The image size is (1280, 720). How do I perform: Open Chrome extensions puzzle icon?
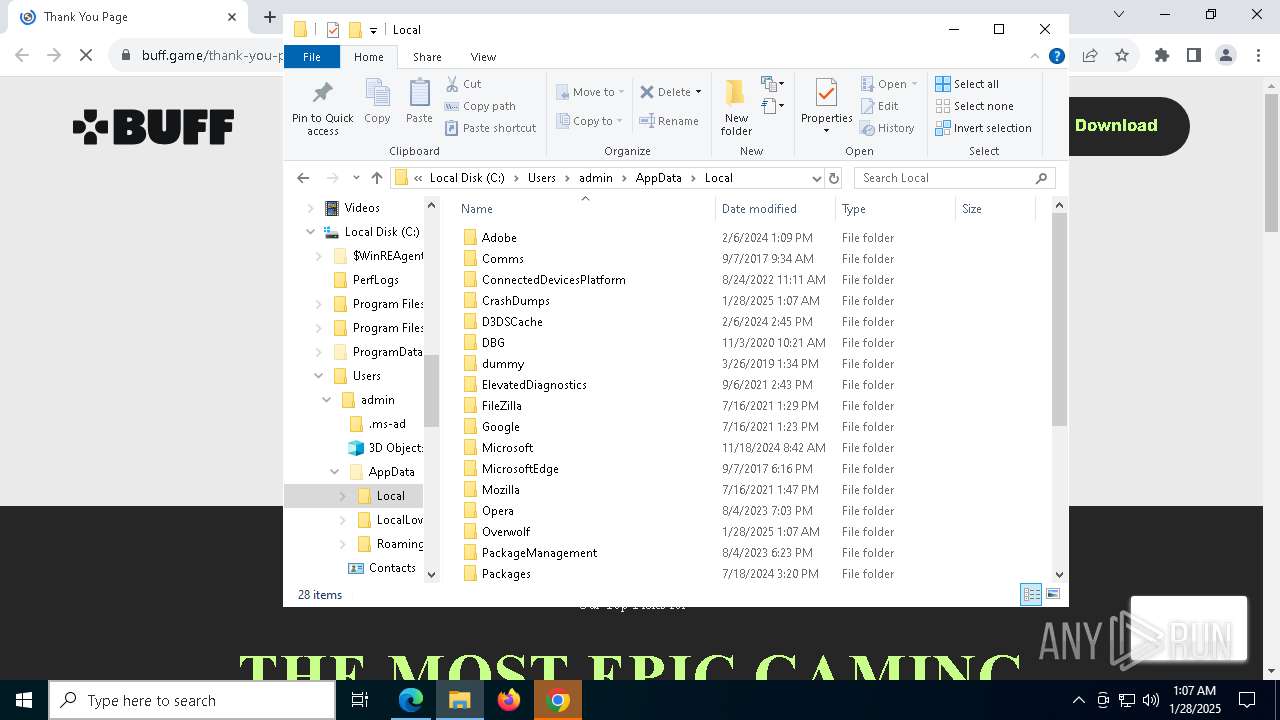[1161, 55]
